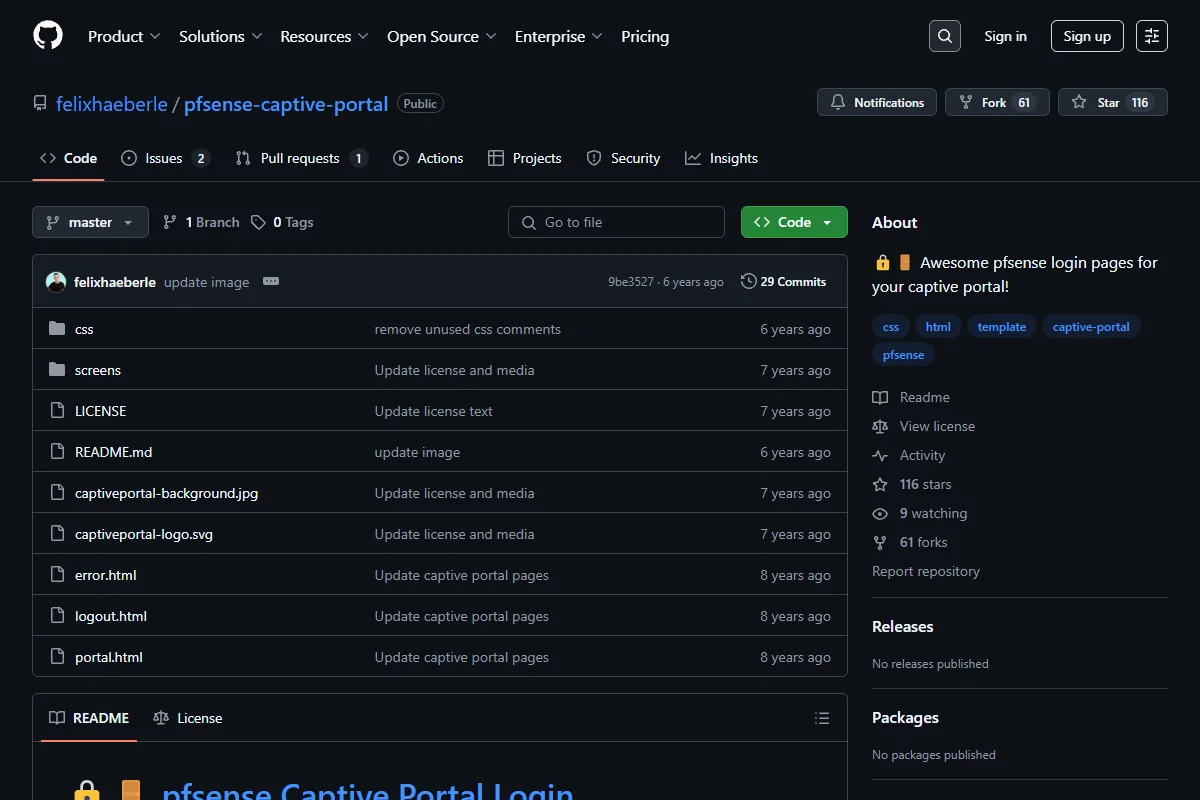
Task: Open the green Code dropdown
Action: (794, 222)
